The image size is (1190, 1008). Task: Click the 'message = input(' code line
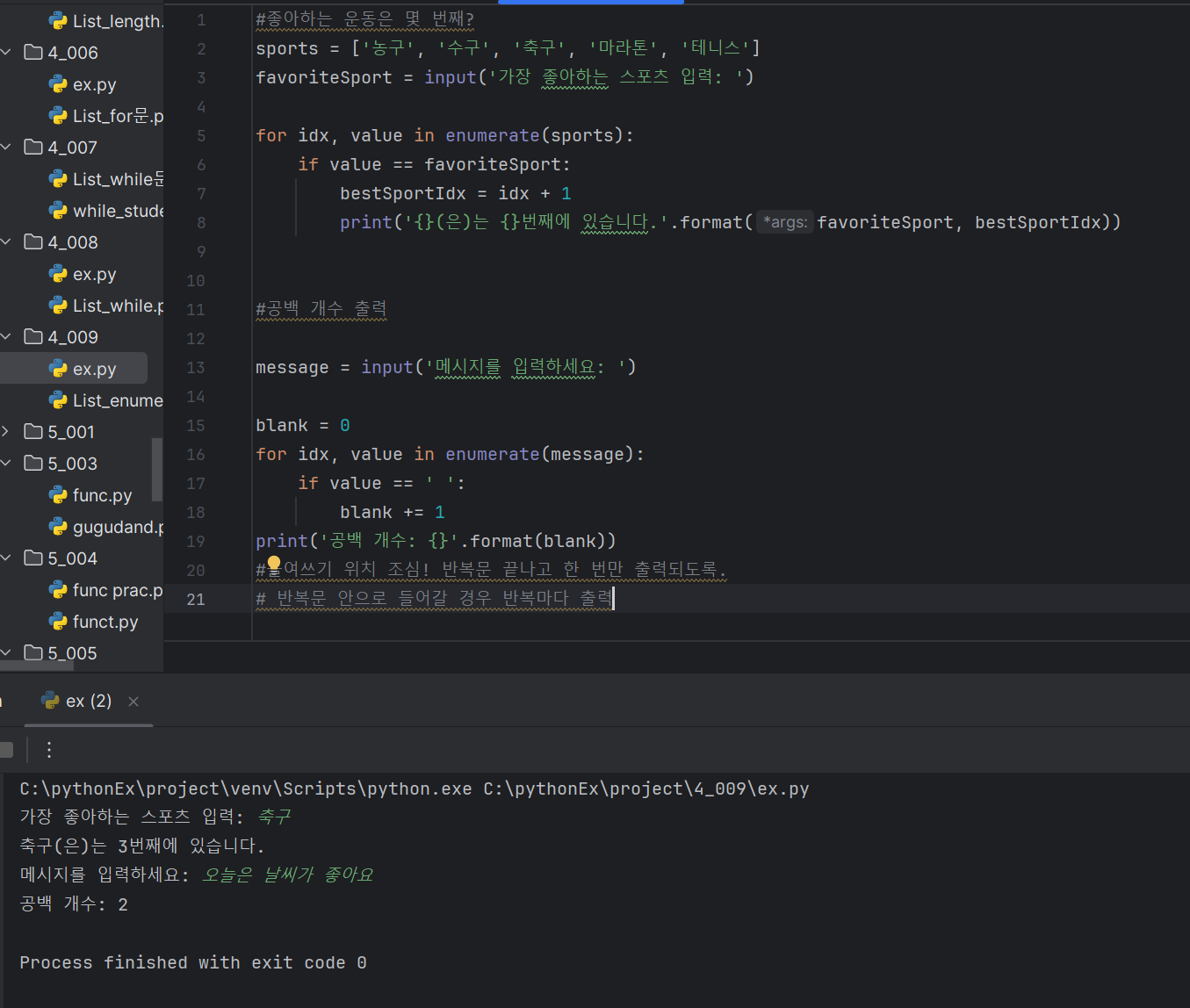tap(446, 367)
